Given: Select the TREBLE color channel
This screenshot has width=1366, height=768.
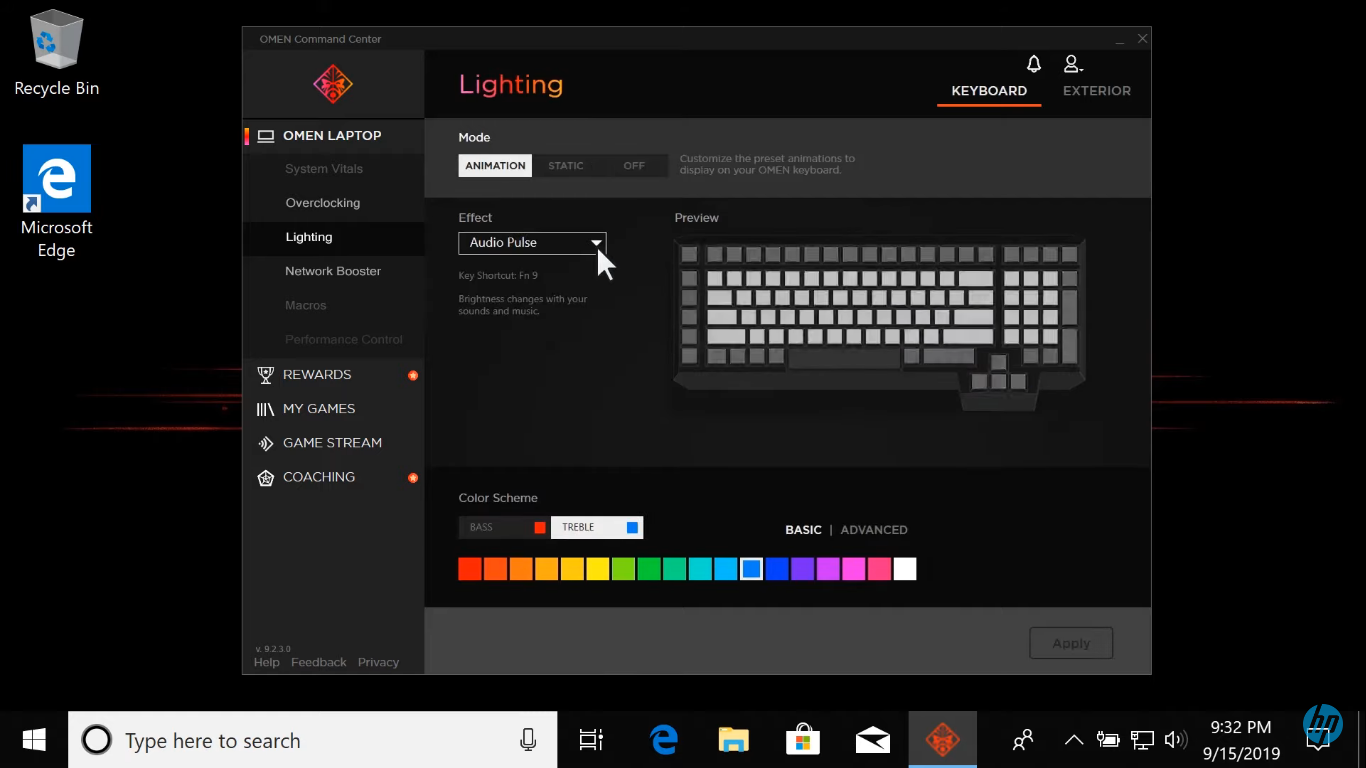Looking at the screenshot, I should [597, 527].
